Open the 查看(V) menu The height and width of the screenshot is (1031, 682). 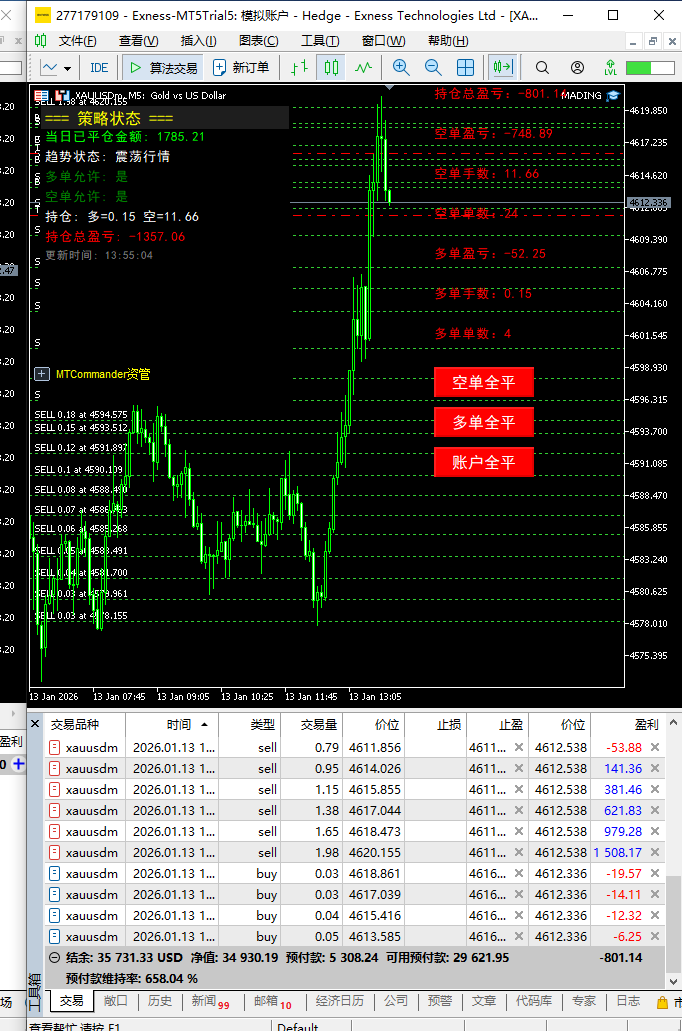[139, 41]
